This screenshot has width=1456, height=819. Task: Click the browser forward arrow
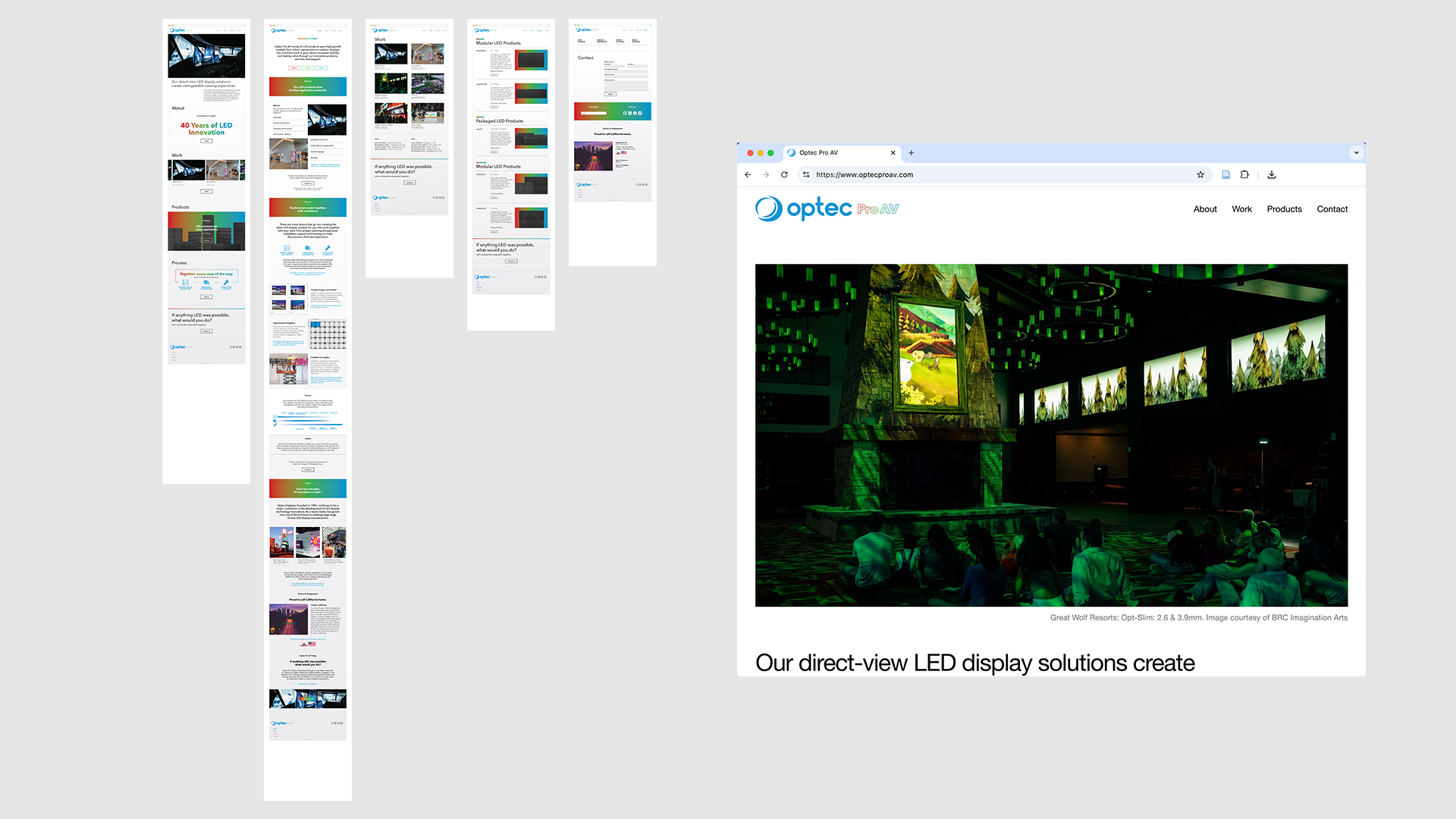766,174
